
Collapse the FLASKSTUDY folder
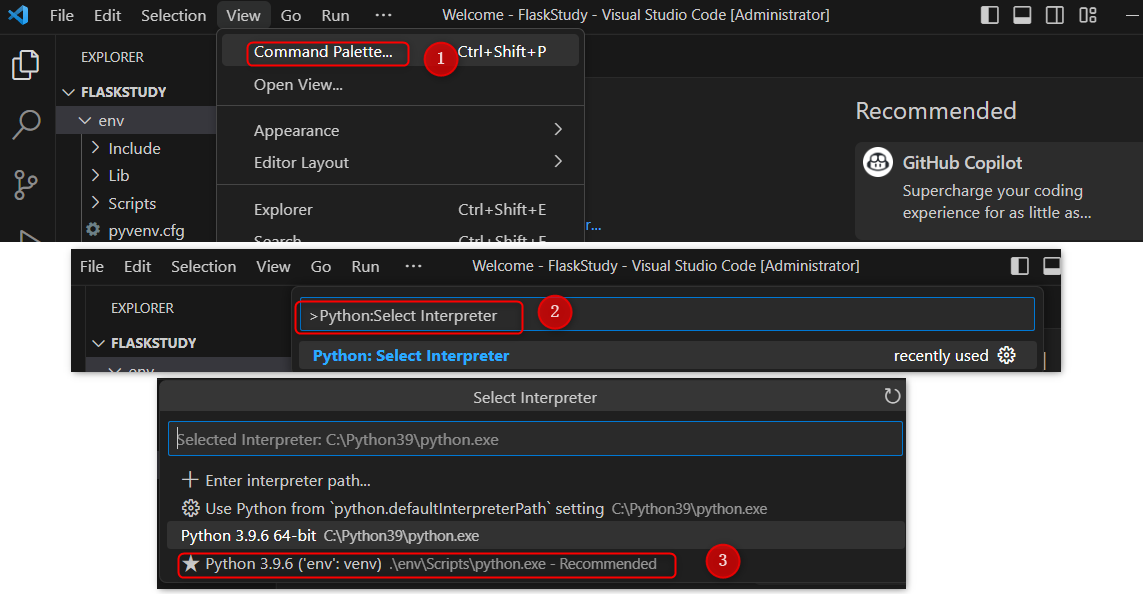pos(67,91)
